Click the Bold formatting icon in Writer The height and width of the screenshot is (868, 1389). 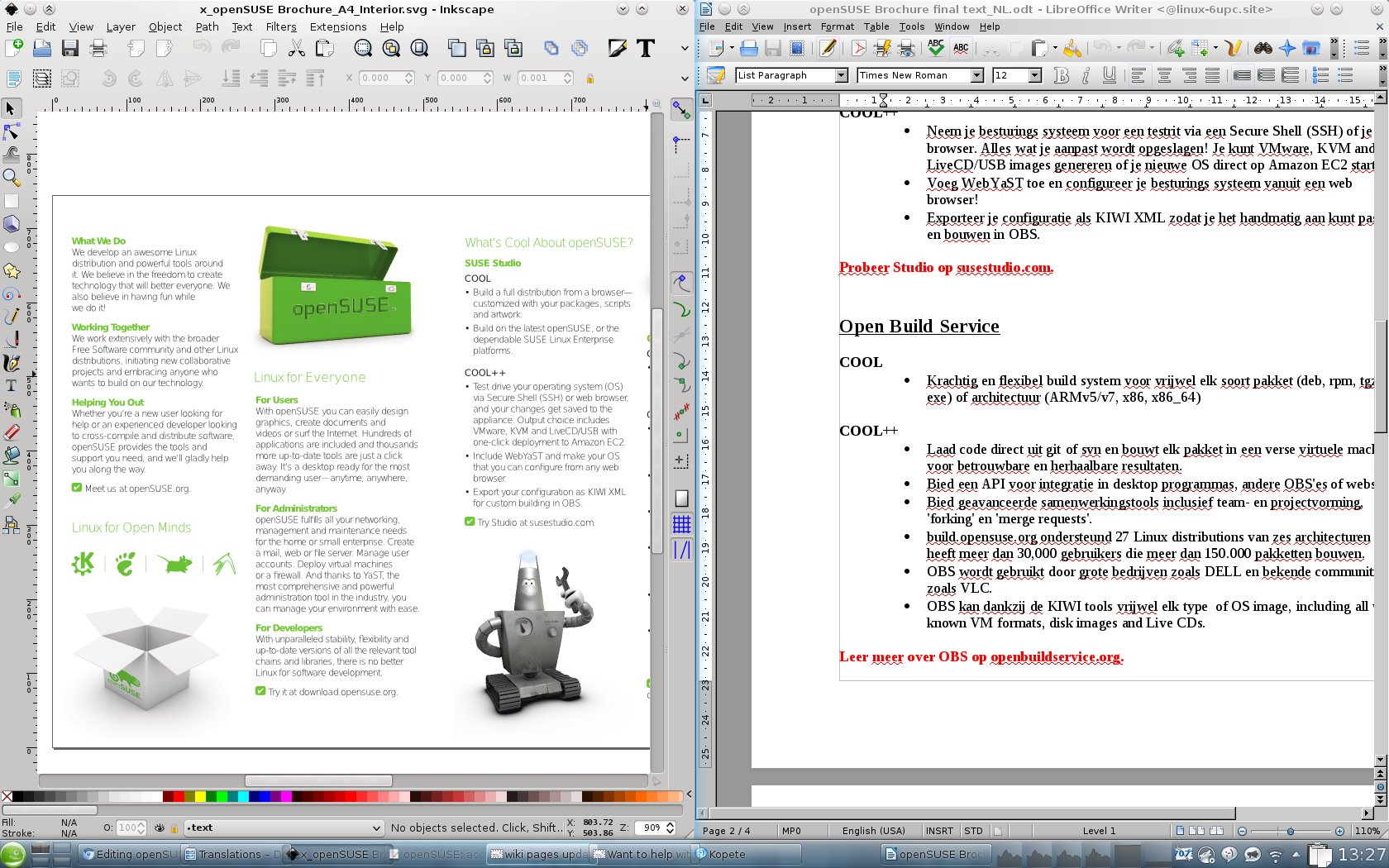tap(1062, 76)
